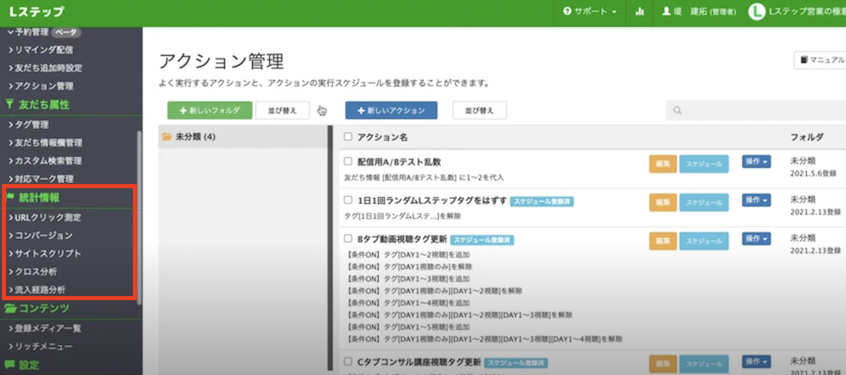The height and width of the screenshot is (375, 846).
Task: Open the 未分類 folder icon
Action: click(x=167, y=137)
